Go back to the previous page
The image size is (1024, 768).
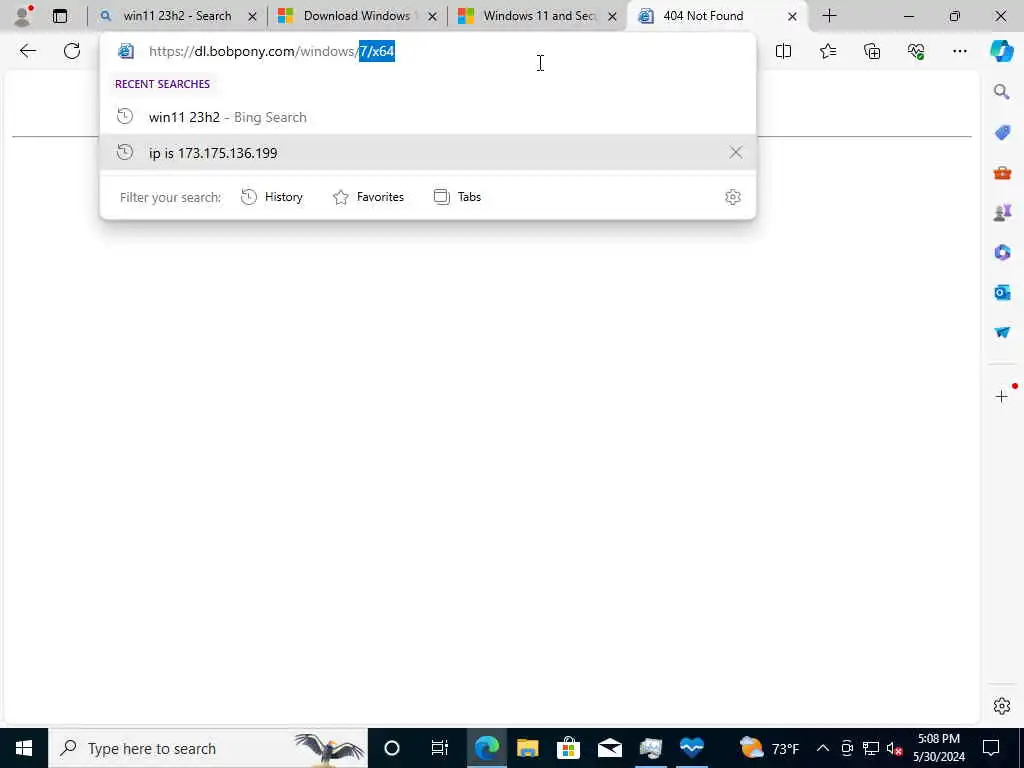coord(27,51)
